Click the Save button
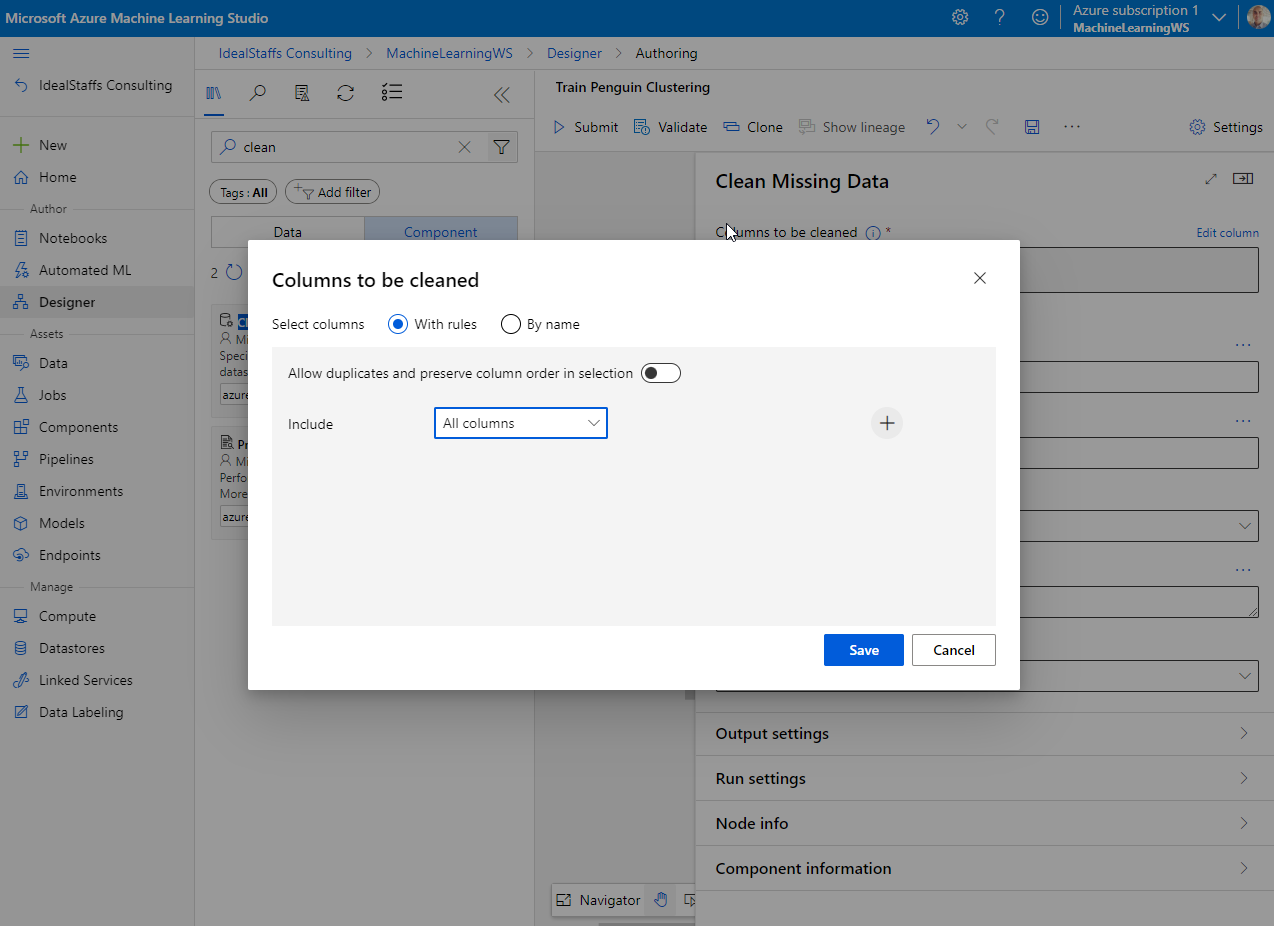The image size is (1274, 926). tap(863, 650)
